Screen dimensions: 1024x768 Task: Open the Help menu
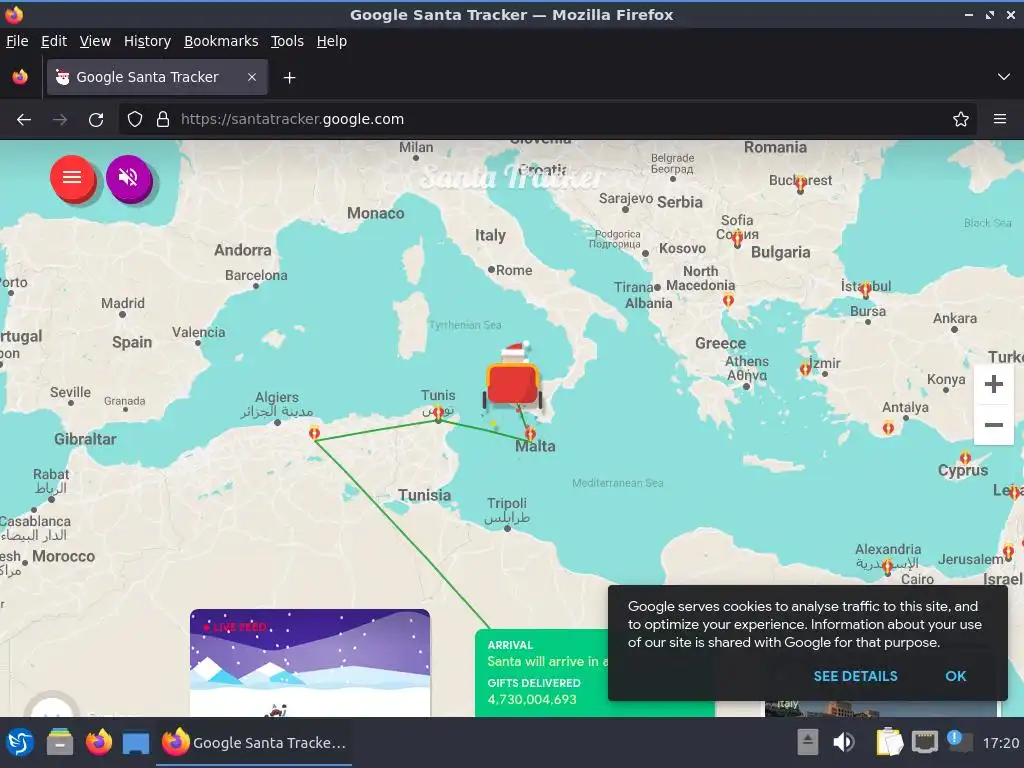click(x=331, y=41)
